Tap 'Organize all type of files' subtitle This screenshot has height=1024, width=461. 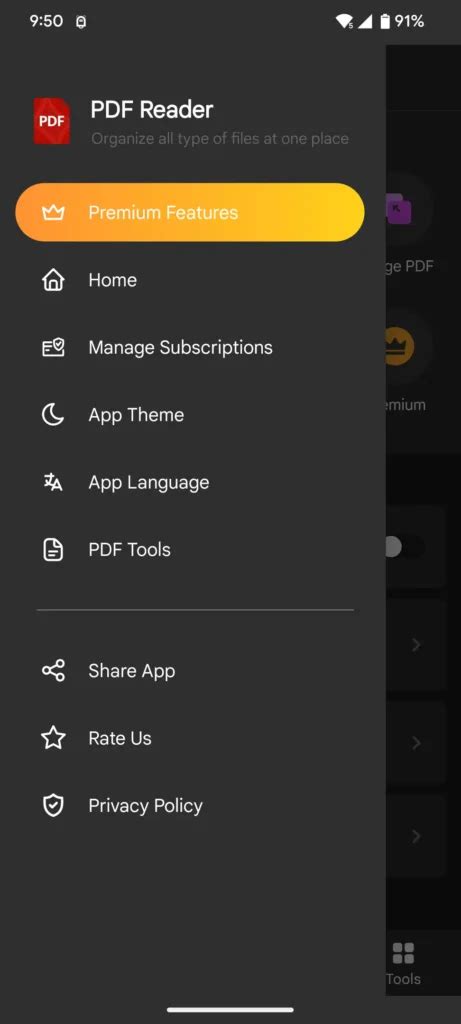pos(219,138)
